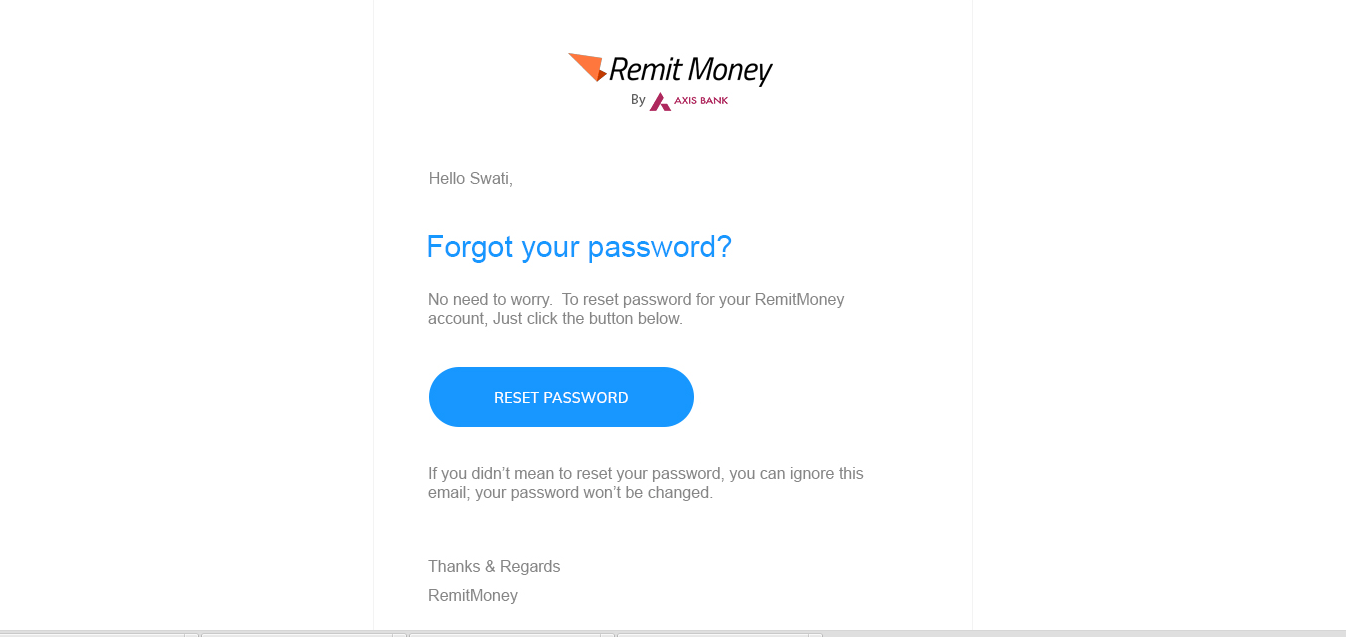This screenshot has height=637, width=1346.
Task: Select the third tab in bottom strip
Action: 504,634
